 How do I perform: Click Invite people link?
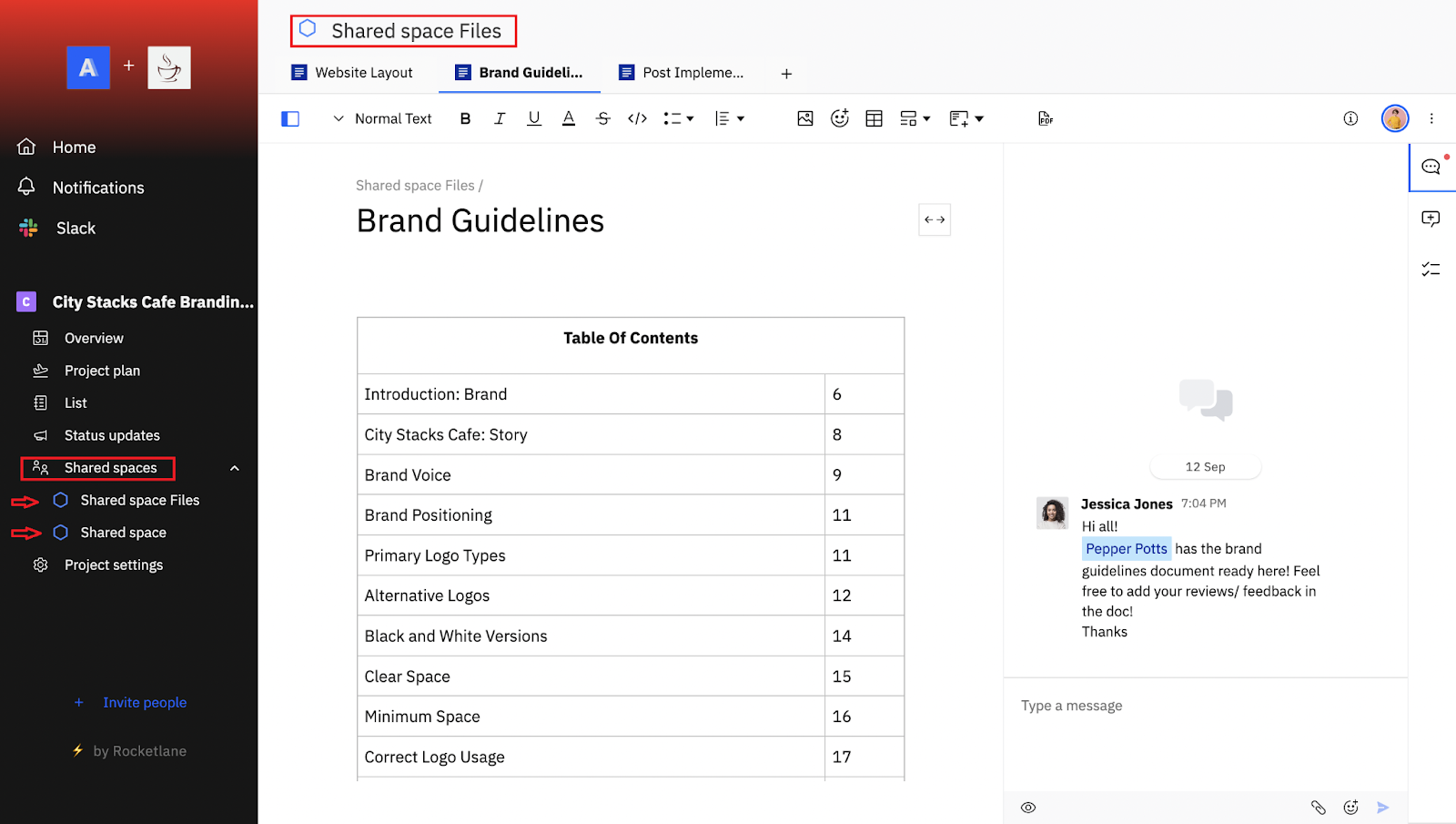click(x=130, y=702)
